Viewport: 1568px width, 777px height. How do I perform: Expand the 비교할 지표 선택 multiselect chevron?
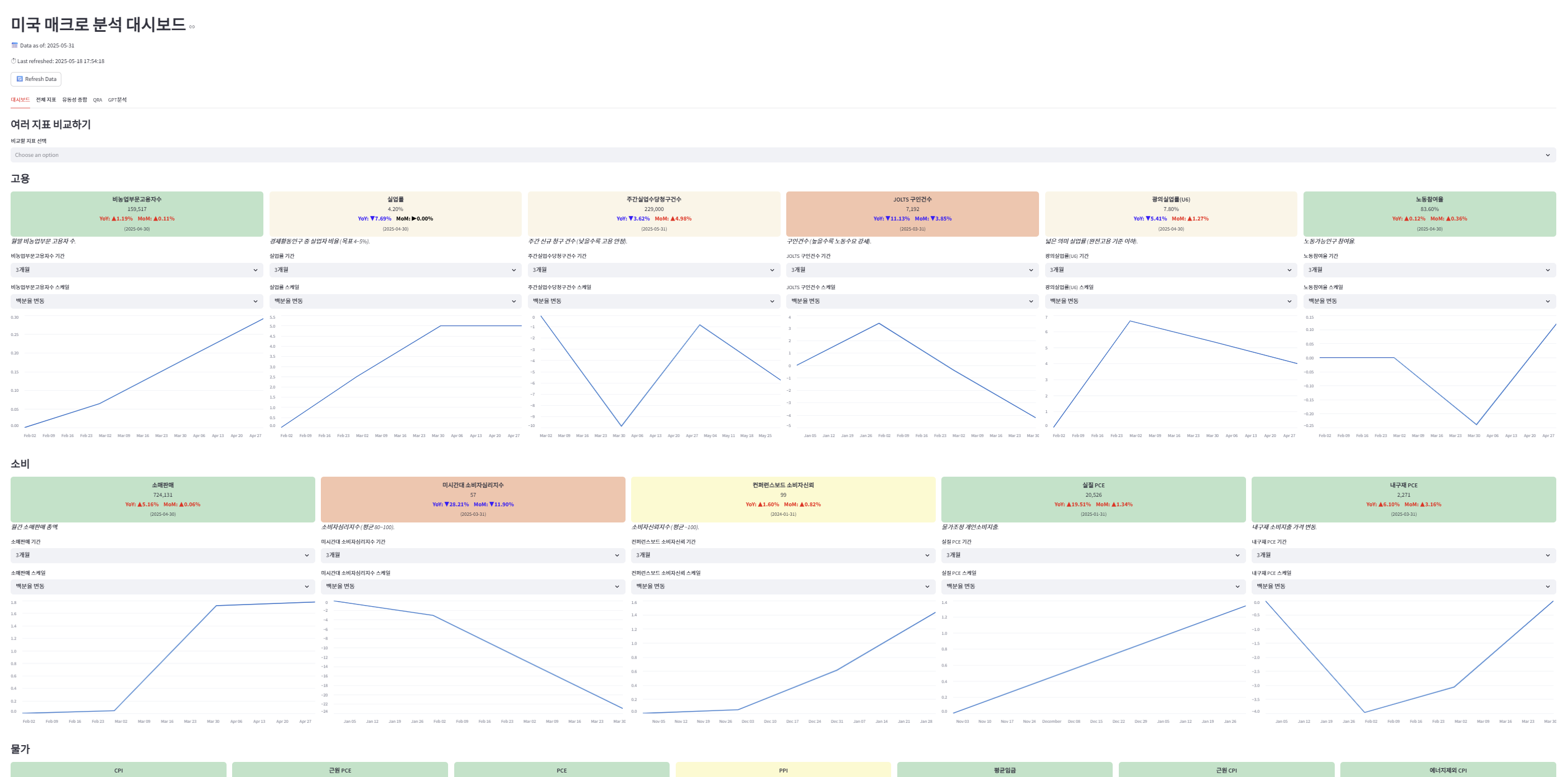1547,155
